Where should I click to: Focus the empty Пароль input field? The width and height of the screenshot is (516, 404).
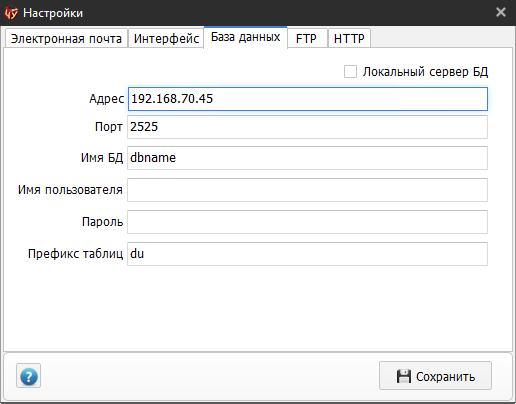pos(307,222)
